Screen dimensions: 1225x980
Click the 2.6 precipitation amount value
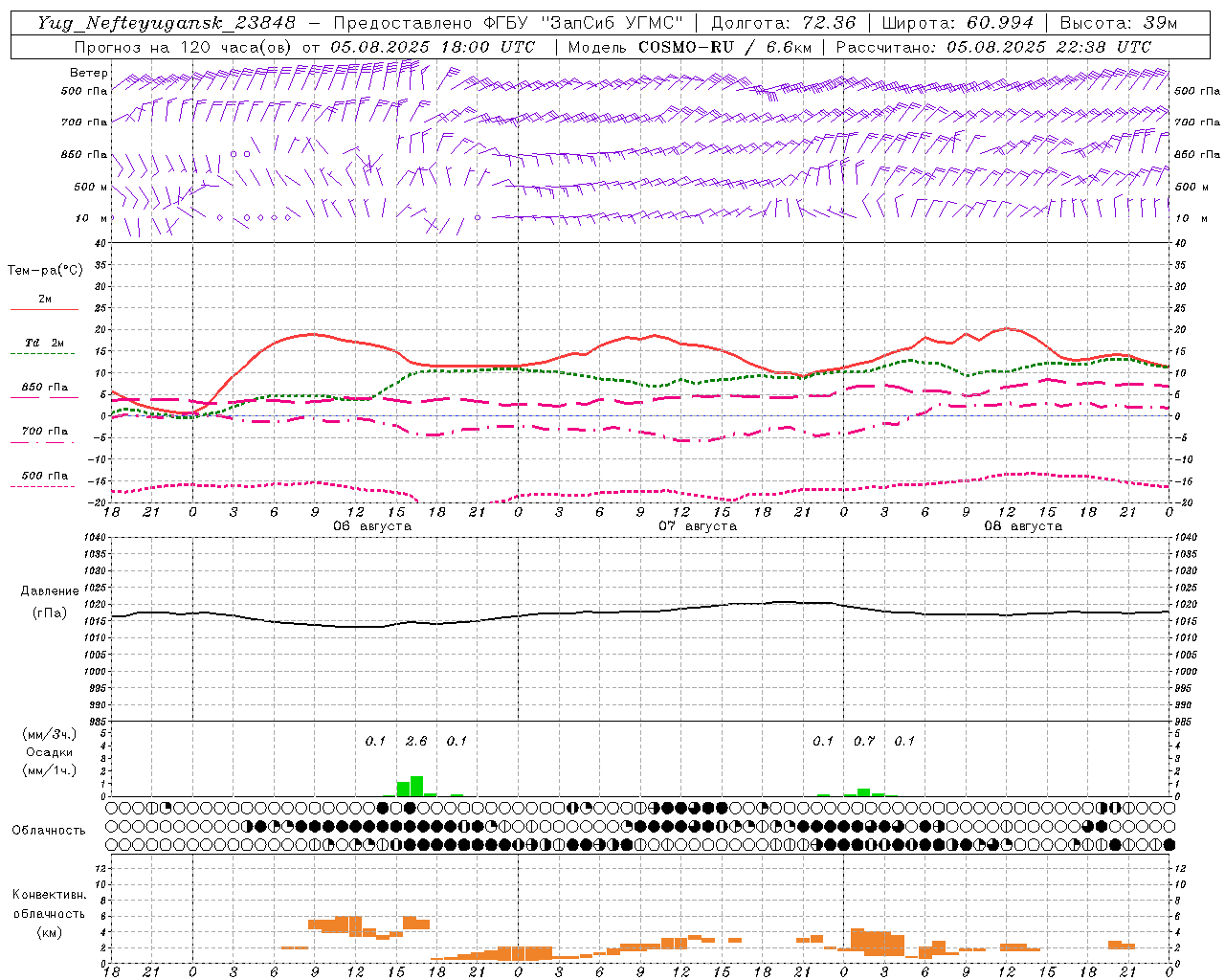click(416, 741)
